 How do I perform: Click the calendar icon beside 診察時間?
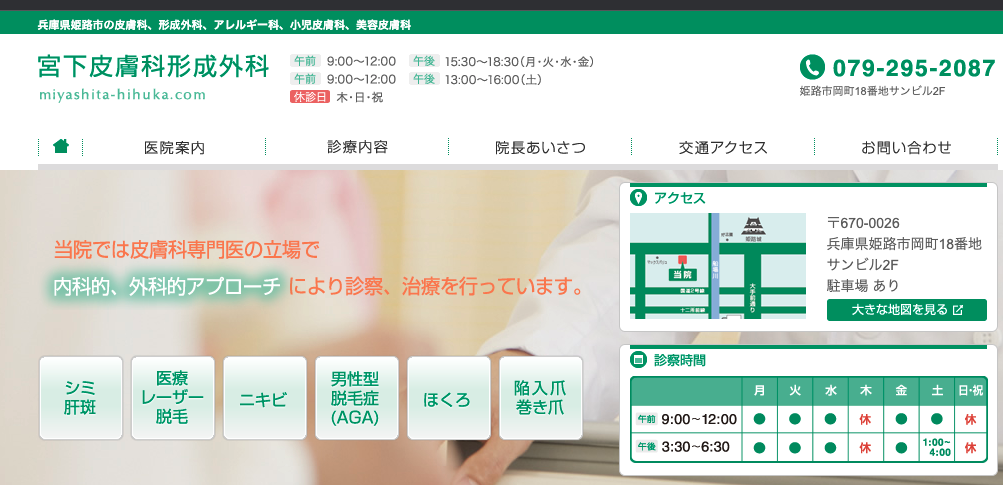(x=638, y=360)
